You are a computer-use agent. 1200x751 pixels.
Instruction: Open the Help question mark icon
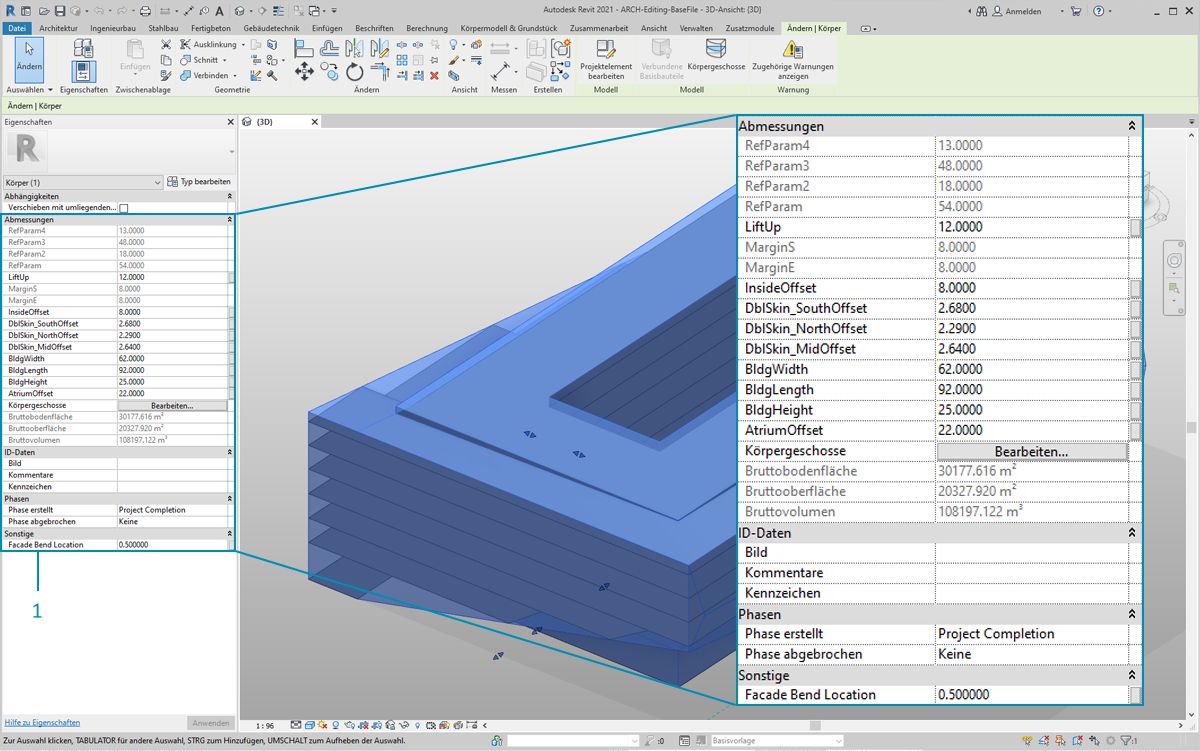(1099, 11)
